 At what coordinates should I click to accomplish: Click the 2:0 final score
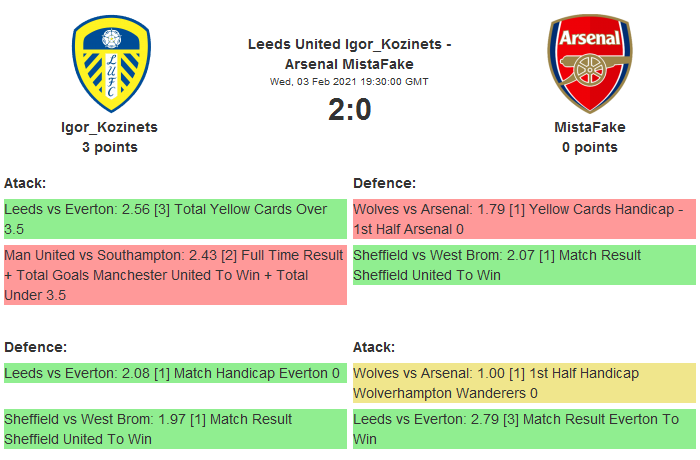click(x=349, y=109)
